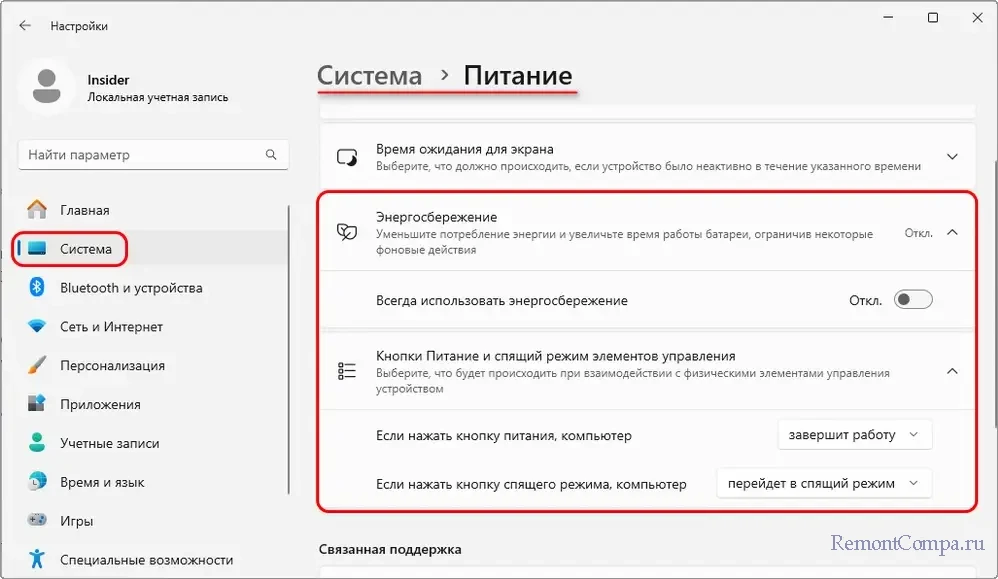Click the search magnifier icon
Viewport: 998px width, 579px height.
pos(271,155)
